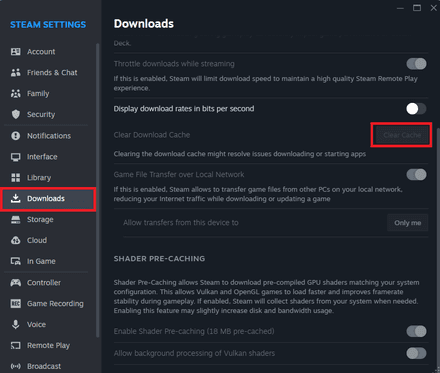Select the Downloads sidebar entry
The height and width of the screenshot is (373, 440).
click(x=49, y=199)
